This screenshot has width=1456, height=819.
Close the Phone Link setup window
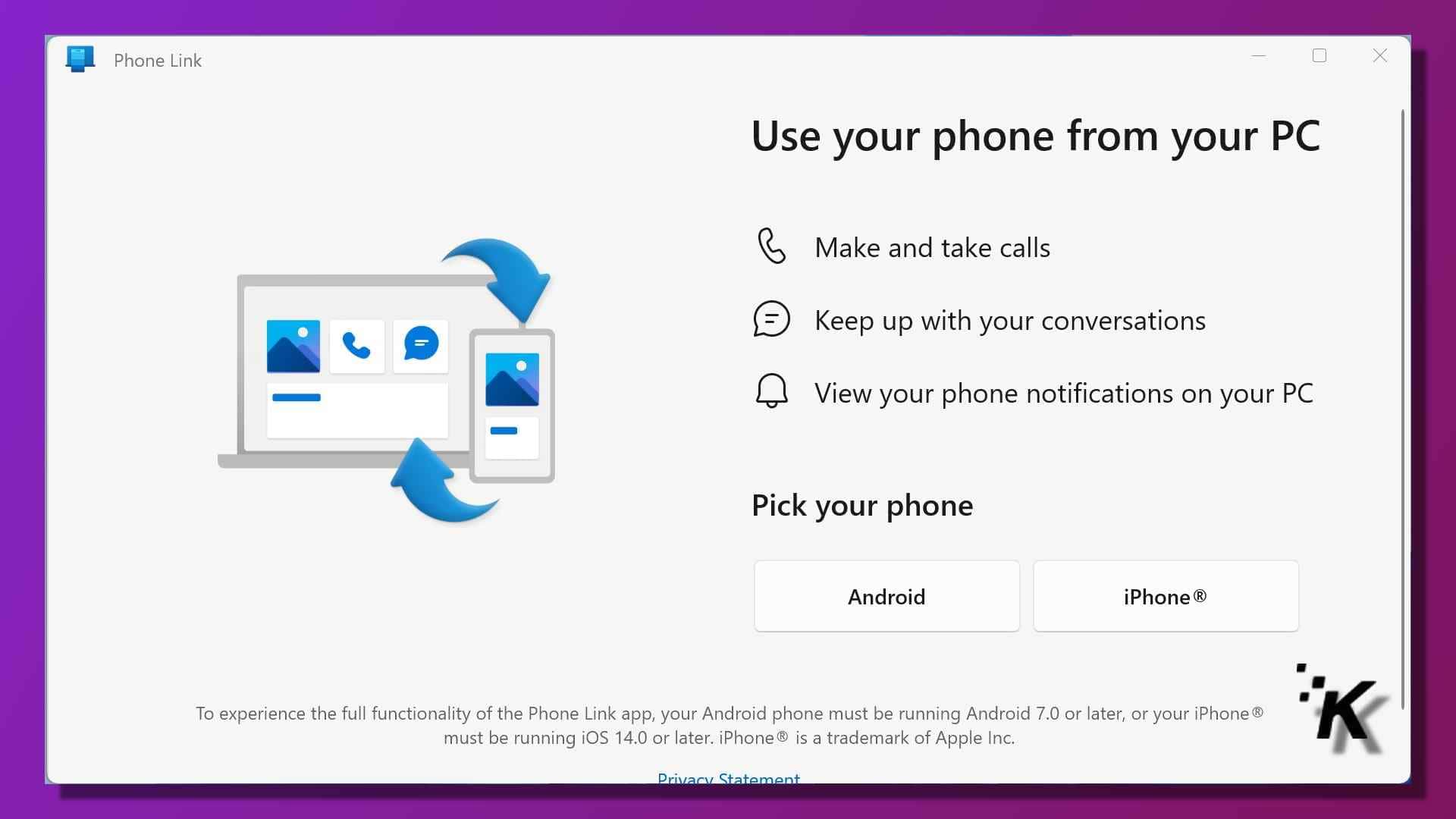(x=1380, y=55)
